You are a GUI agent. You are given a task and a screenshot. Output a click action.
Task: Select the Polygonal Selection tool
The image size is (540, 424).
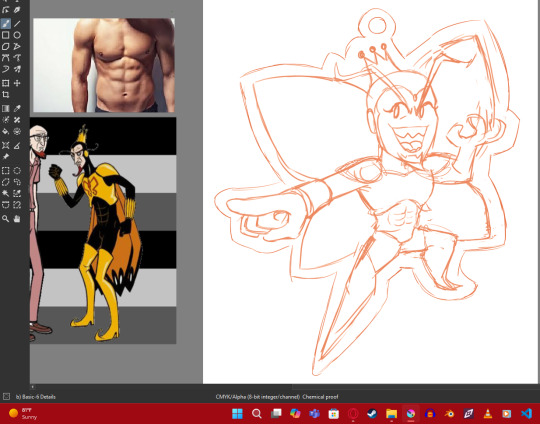tap(6, 182)
